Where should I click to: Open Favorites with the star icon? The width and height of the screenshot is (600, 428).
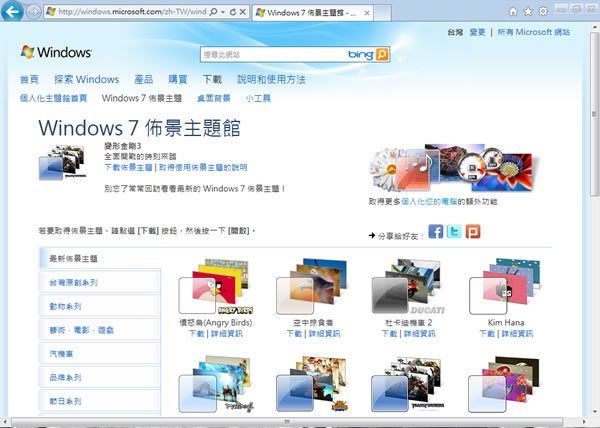(528, 11)
